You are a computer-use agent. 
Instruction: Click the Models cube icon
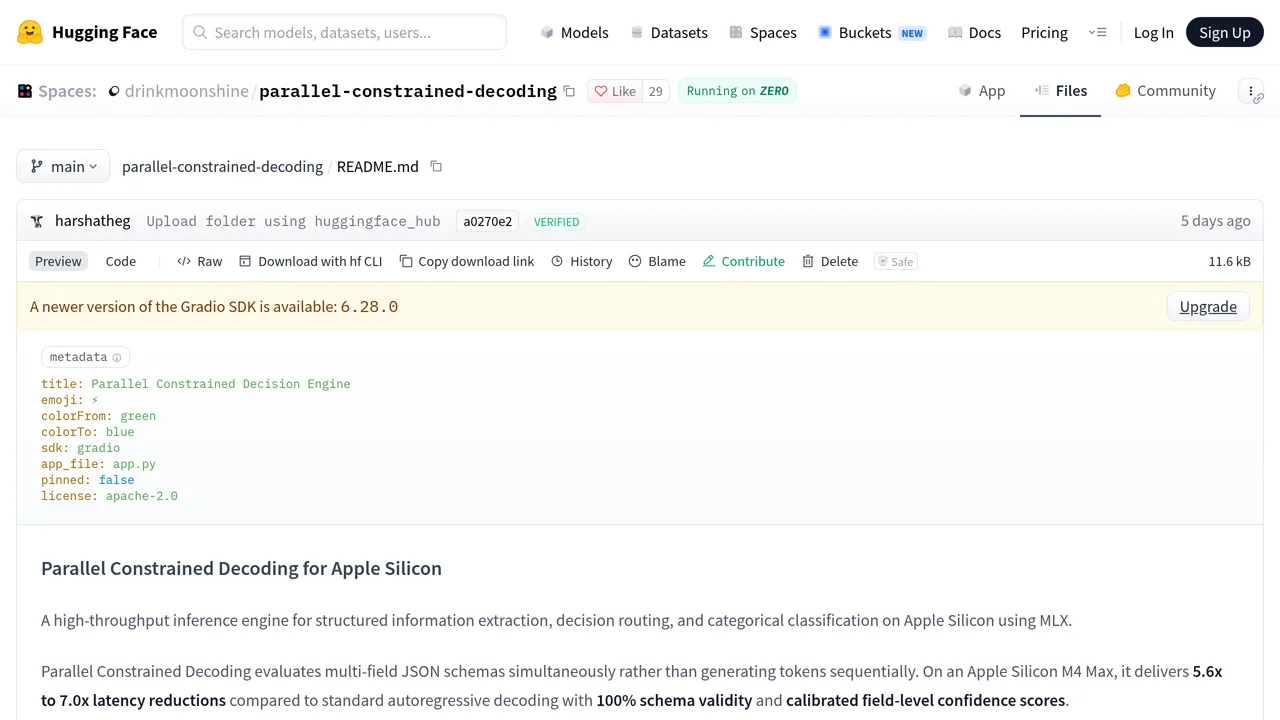point(547,32)
